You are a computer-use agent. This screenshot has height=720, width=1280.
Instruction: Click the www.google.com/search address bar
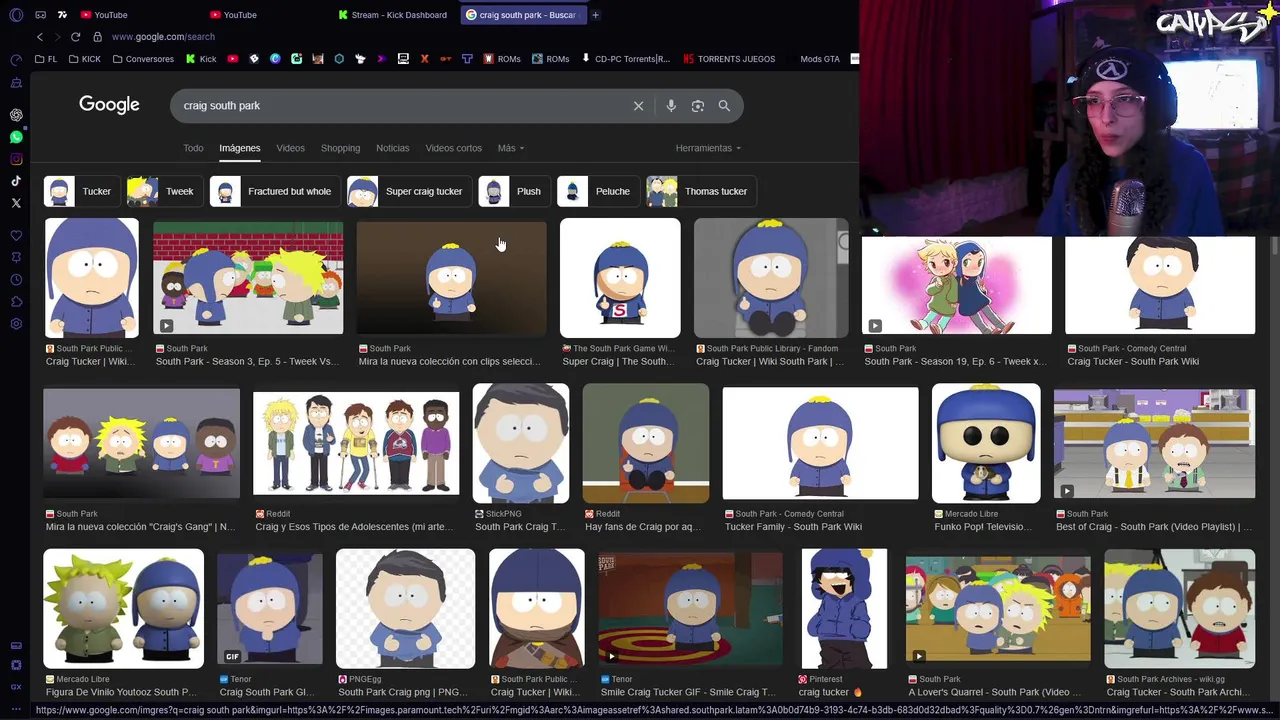coord(163,37)
